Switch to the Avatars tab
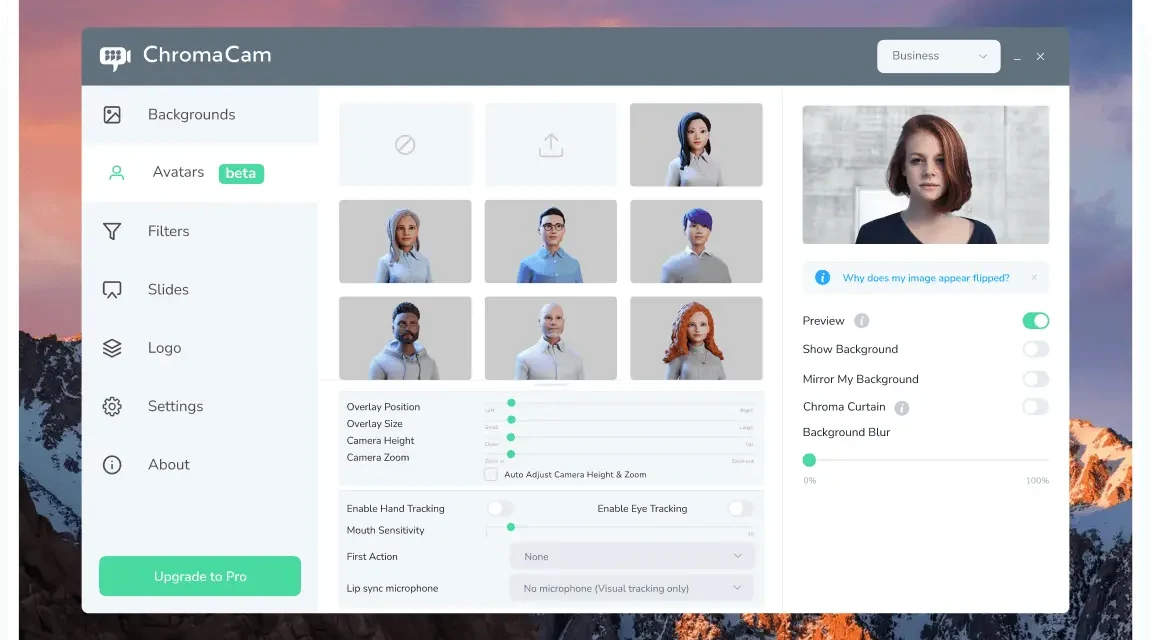The width and height of the screenshot is (1151, 640). click(x=179, y=173)
